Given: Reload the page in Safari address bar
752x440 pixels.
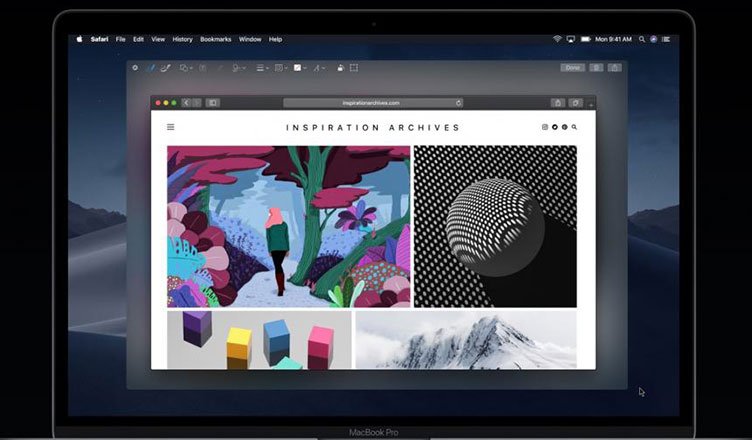Looking at the screenshot, I should (x=458, y=103).
